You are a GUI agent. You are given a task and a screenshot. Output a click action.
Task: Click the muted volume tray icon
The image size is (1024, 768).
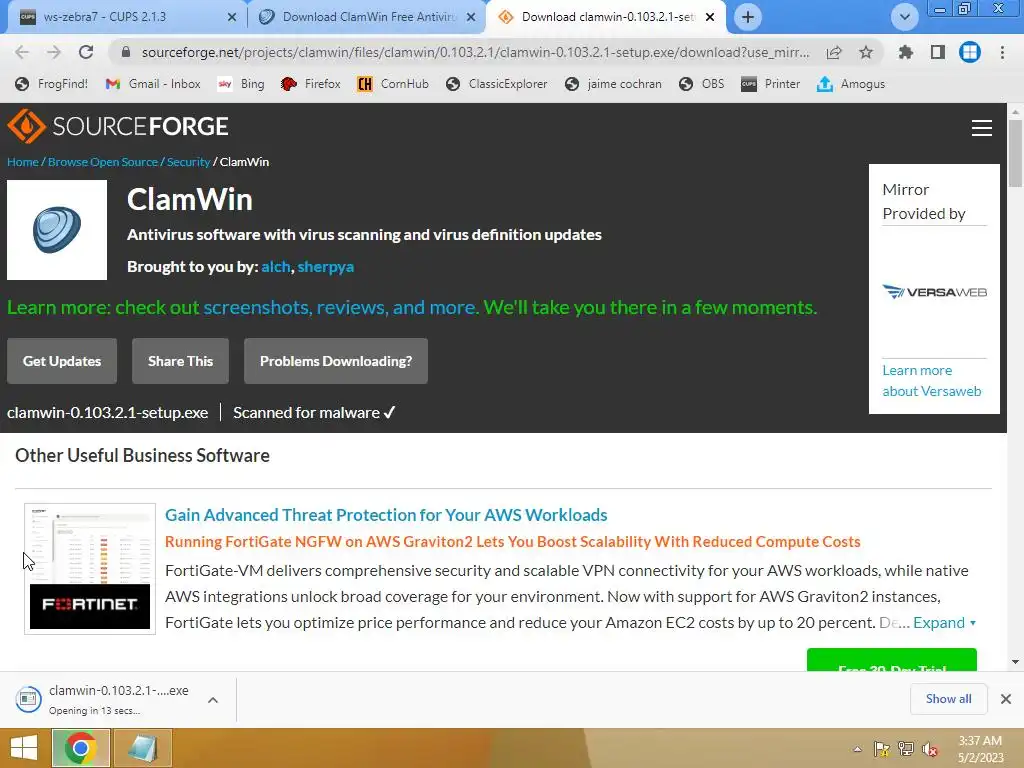pyautogui.click(x=930, y=749)
